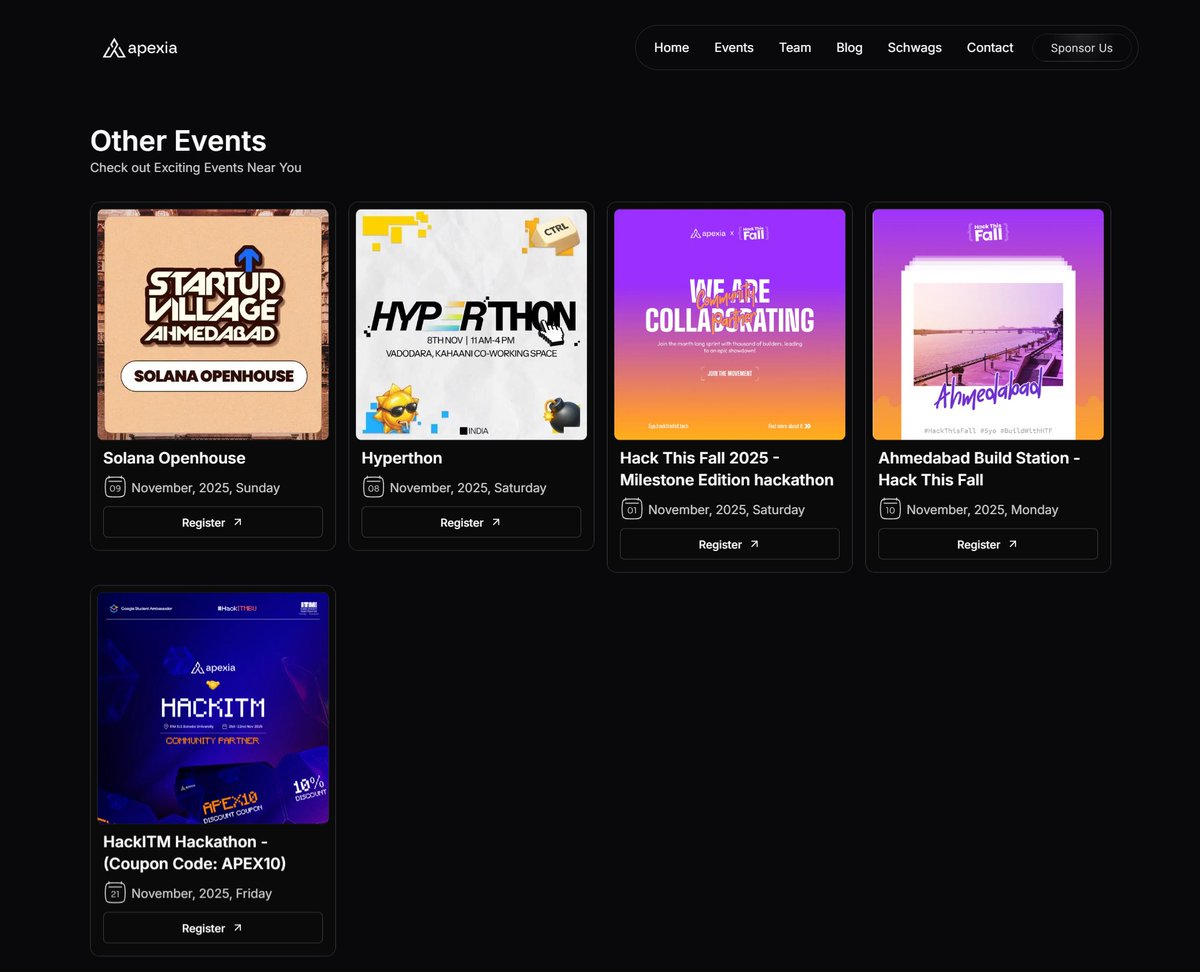Click the date text November, 2025, Sunday

(x=206, y=488)
